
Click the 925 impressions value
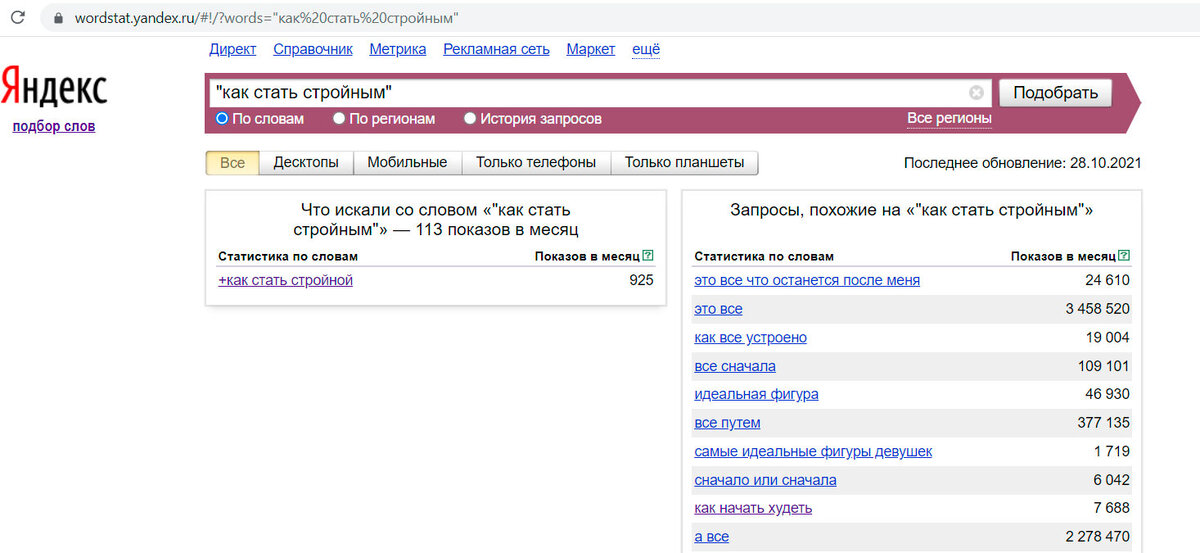coord(641,280)
